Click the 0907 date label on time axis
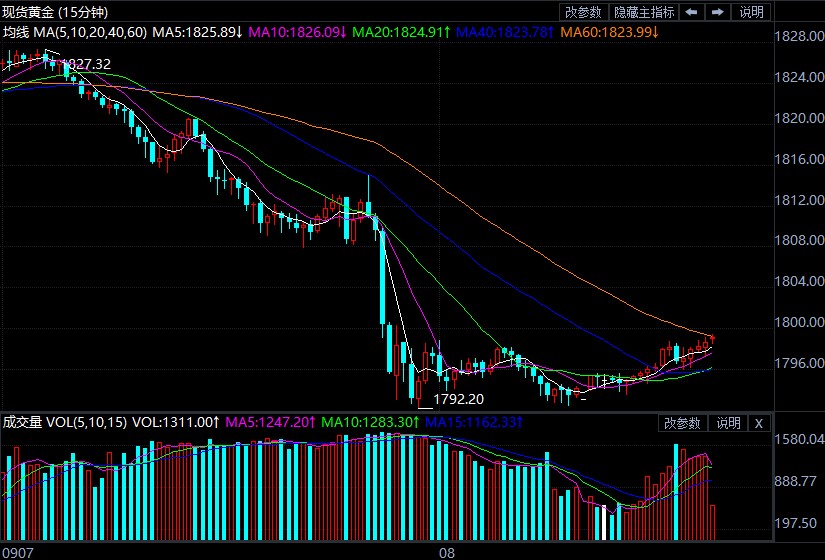 click(x=18, y=552)
